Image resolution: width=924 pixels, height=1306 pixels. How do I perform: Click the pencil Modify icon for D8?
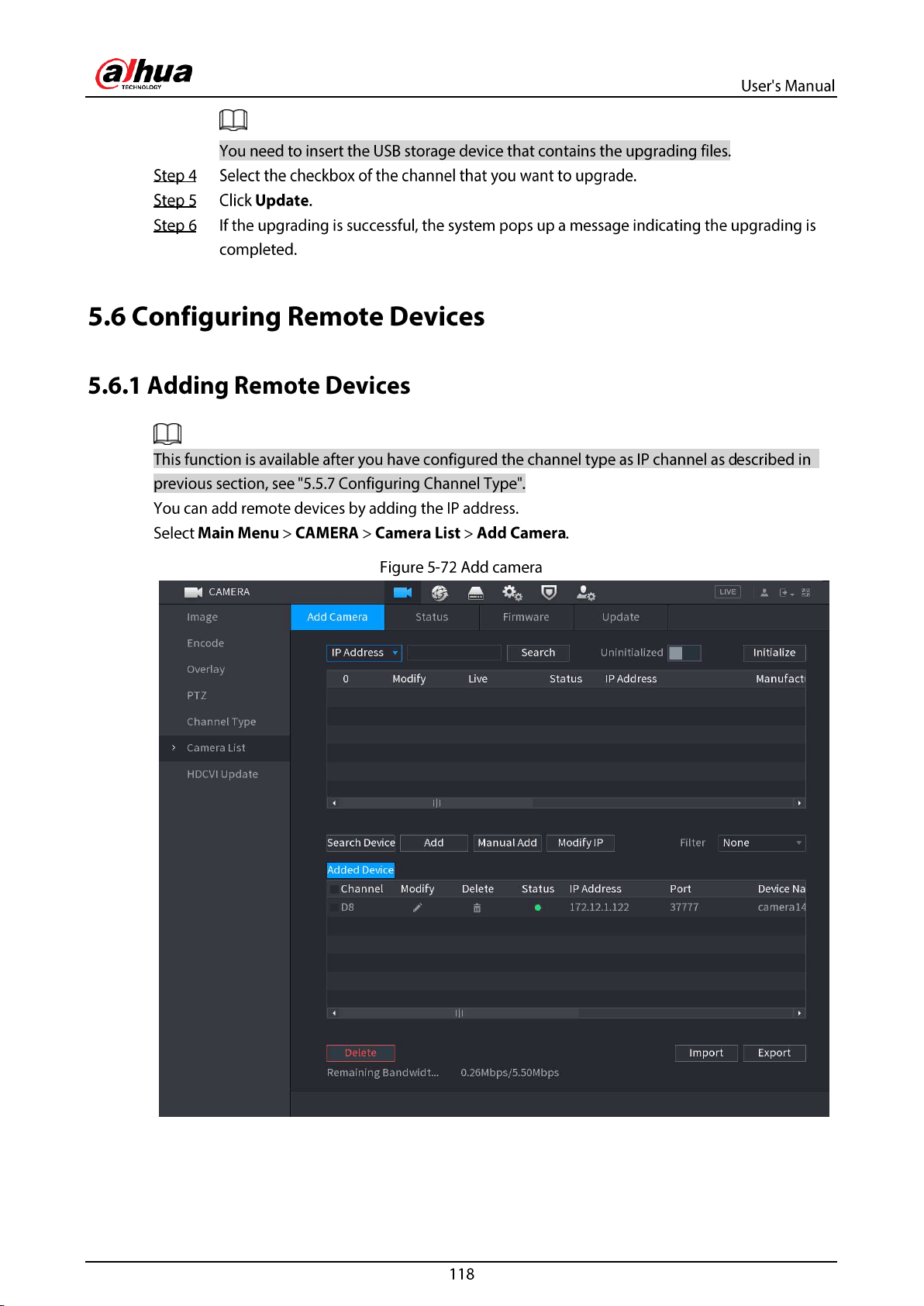[x=417, y=908]
